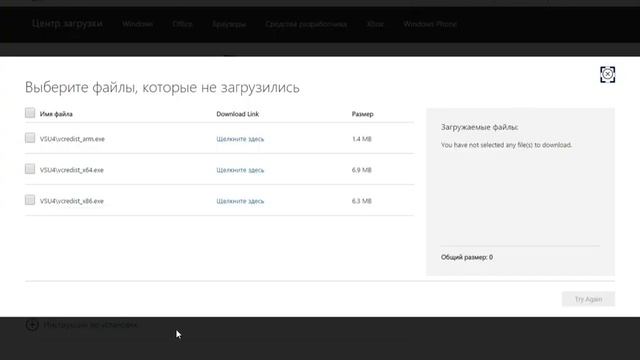This screenshot has width=640, height=360.
Task: Click the Имя файла column header
Action: (x=56, y=114)
